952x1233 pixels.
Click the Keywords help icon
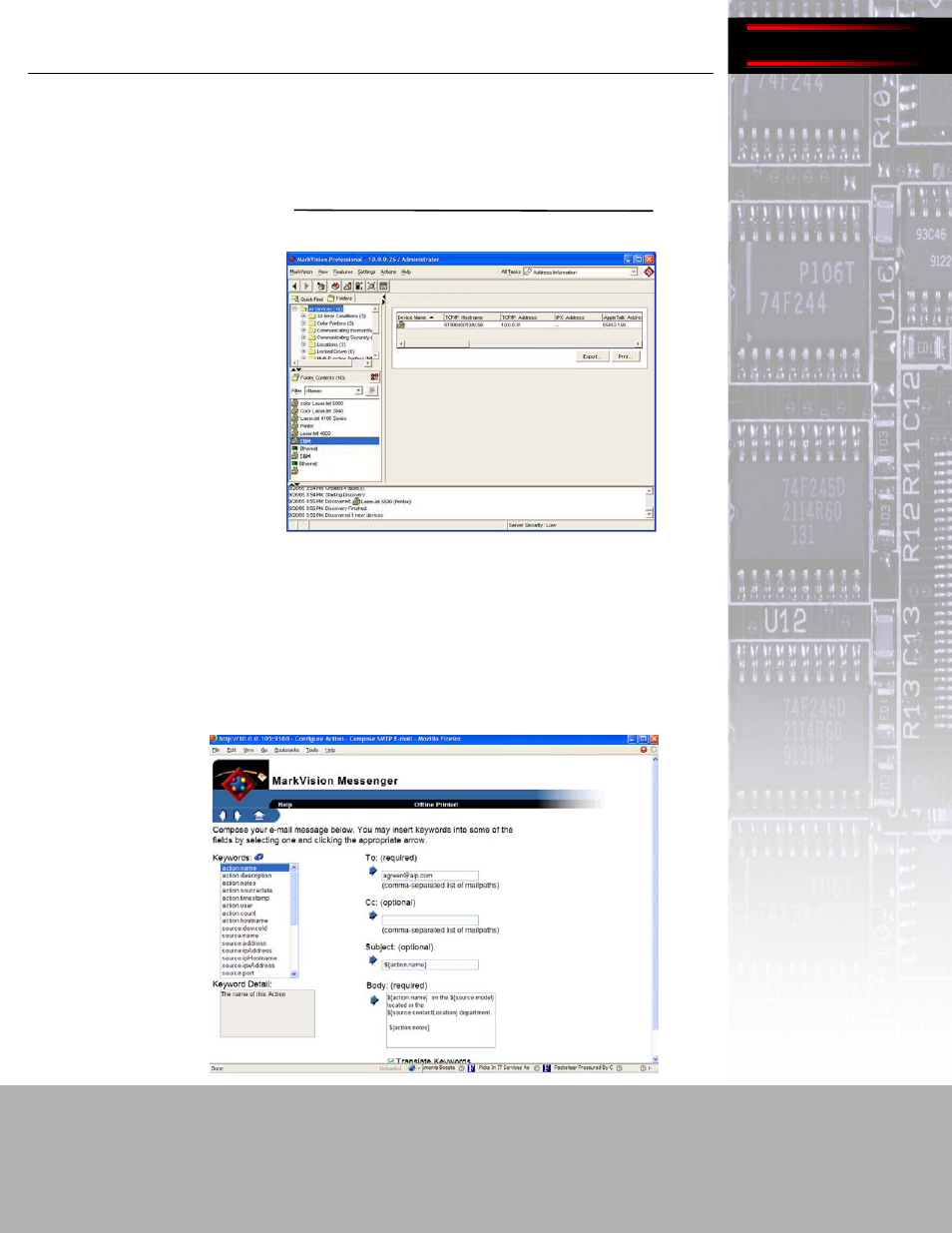(259, 857)
